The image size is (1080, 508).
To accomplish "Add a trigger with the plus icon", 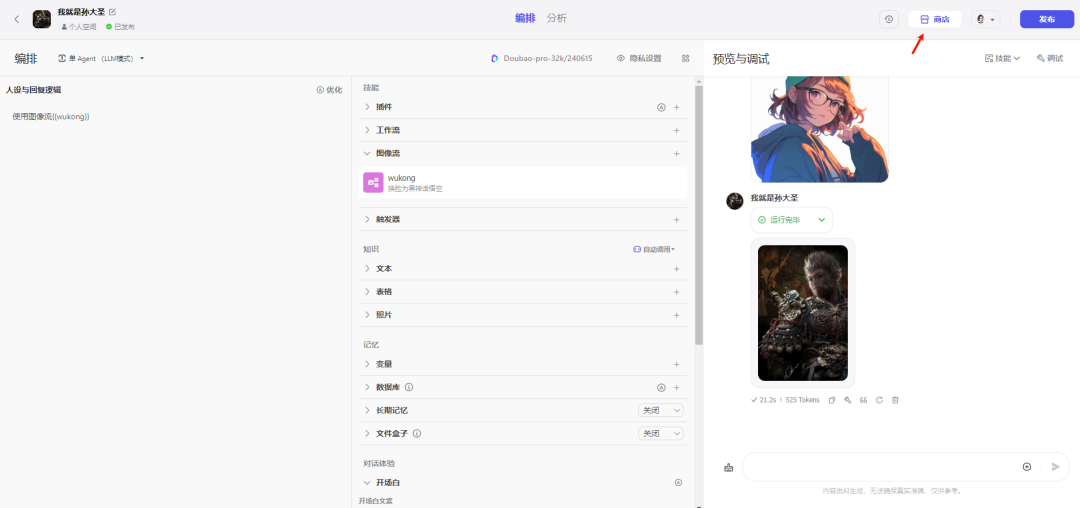I will 676,220.
